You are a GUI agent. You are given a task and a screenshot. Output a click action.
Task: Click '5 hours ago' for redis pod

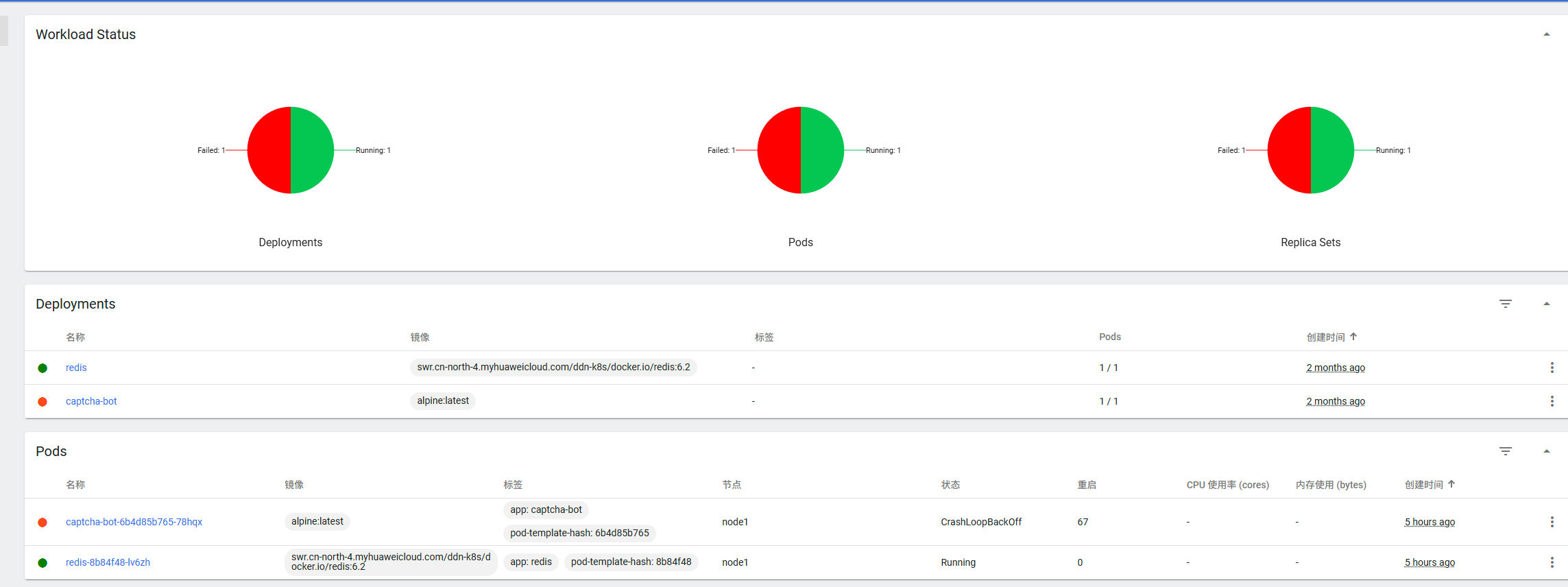tap(1430, 562)
